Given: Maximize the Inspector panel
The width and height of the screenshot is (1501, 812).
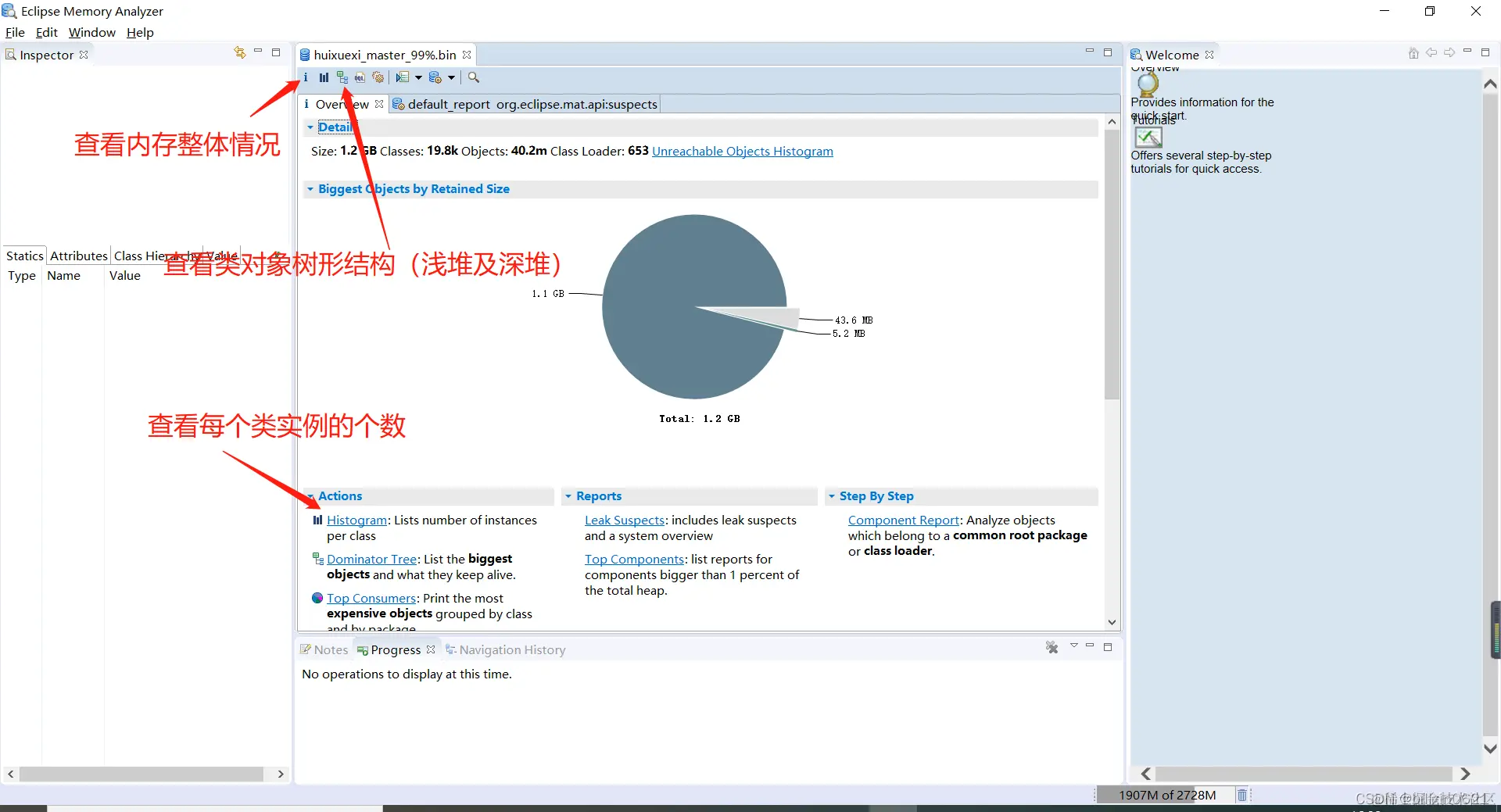Looking at the screenshot, I should 276,52.
